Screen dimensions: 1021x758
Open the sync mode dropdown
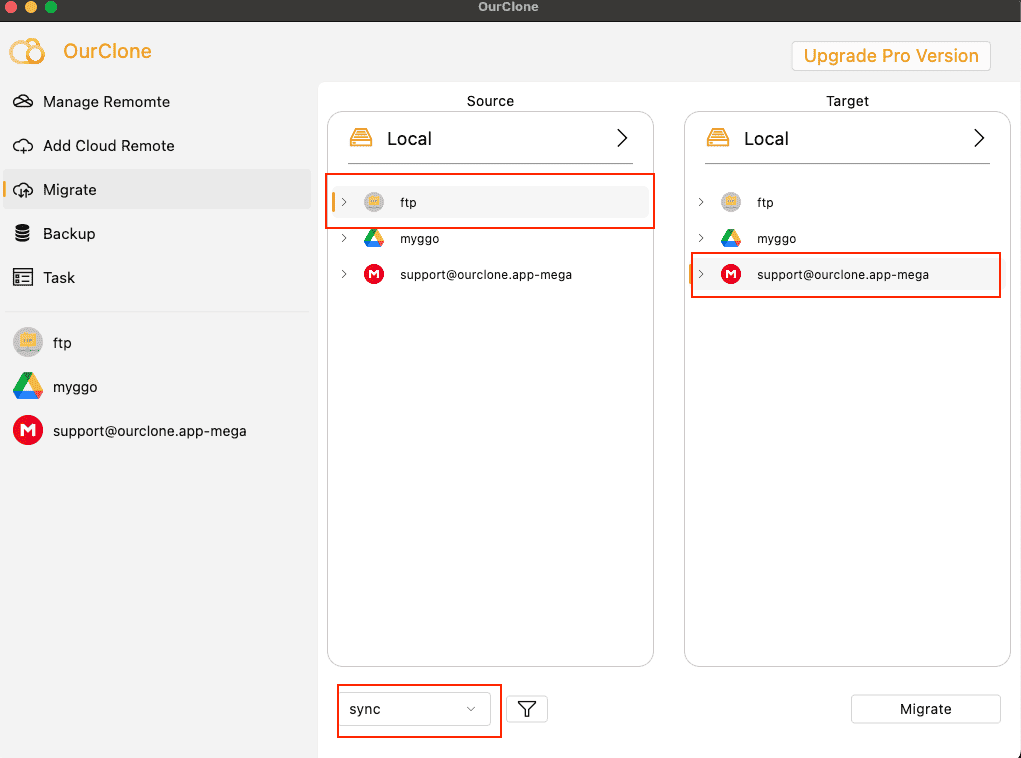(418, 709)
